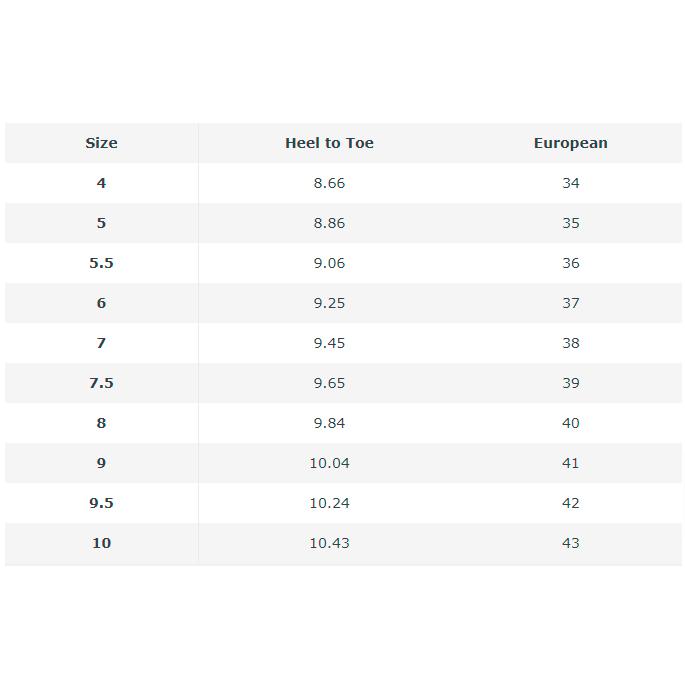Click size 9.5 row label

101,503
